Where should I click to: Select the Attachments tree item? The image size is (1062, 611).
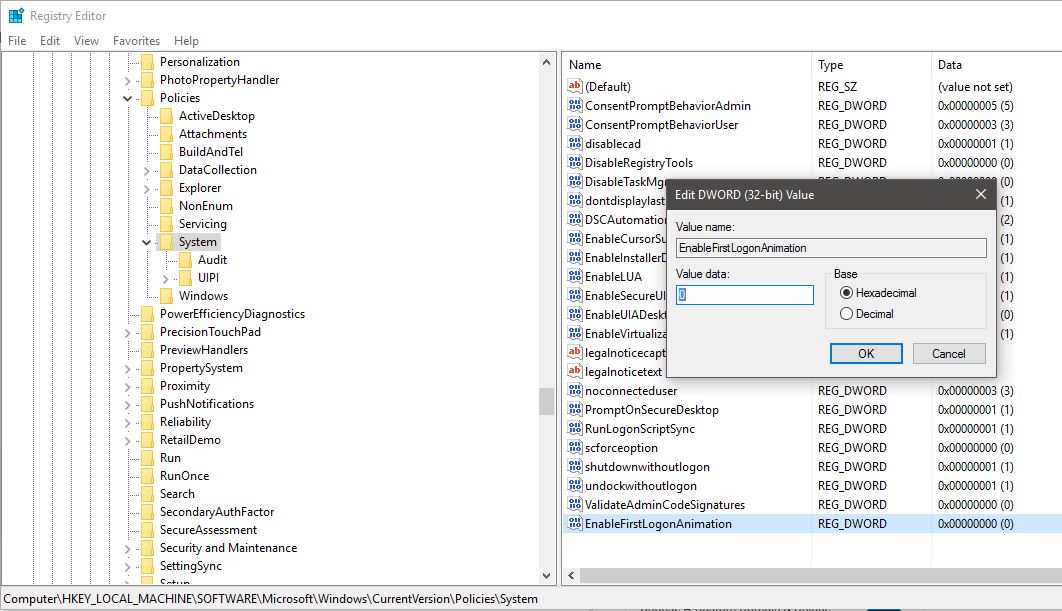coord(213,133)
